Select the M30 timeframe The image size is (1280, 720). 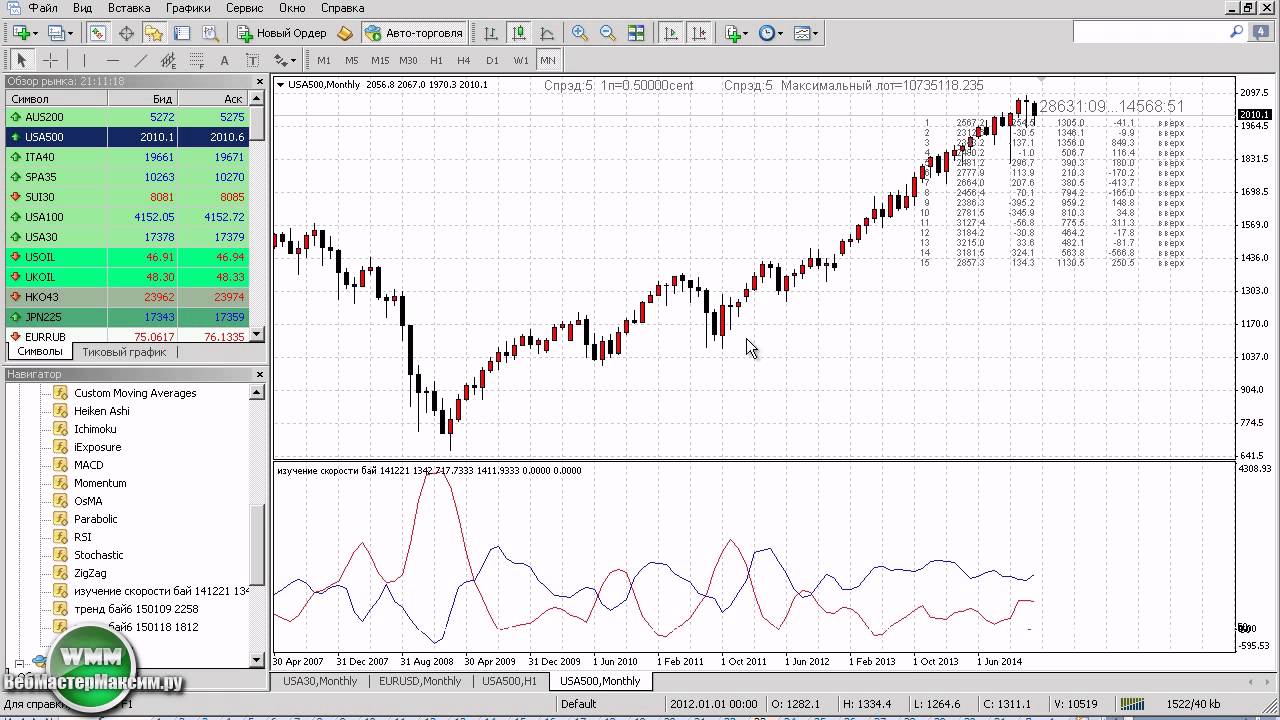pyautogui.click(x=408, y=60)
